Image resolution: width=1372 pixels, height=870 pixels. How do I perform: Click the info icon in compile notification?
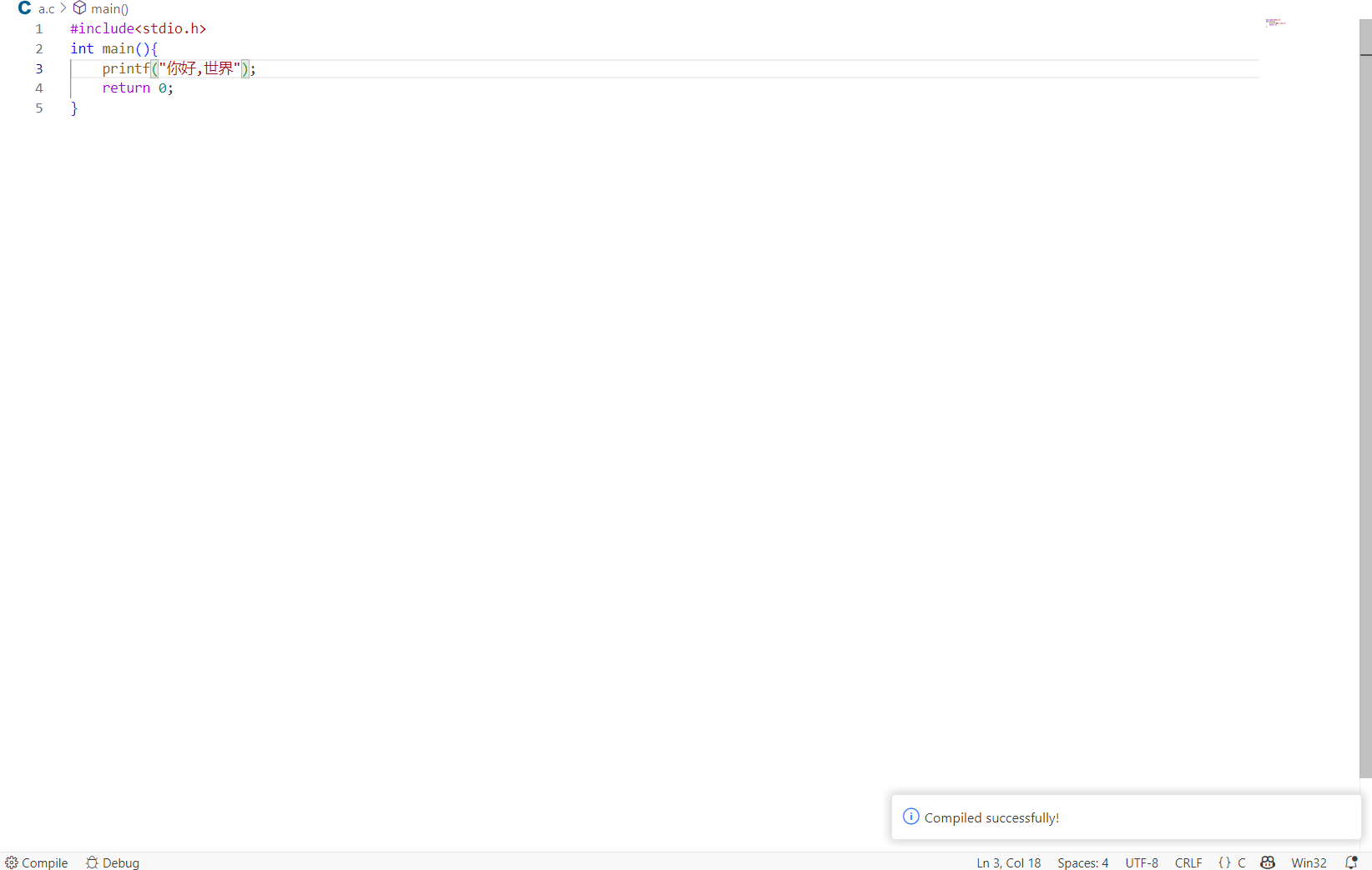pyautogui.click(x=911, y=817)
